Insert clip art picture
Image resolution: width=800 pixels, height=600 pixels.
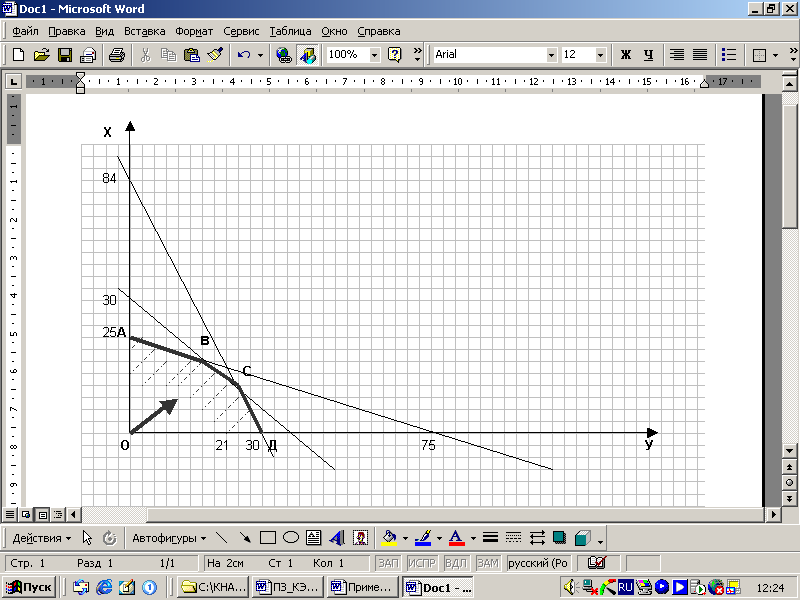tap(360, 538)
